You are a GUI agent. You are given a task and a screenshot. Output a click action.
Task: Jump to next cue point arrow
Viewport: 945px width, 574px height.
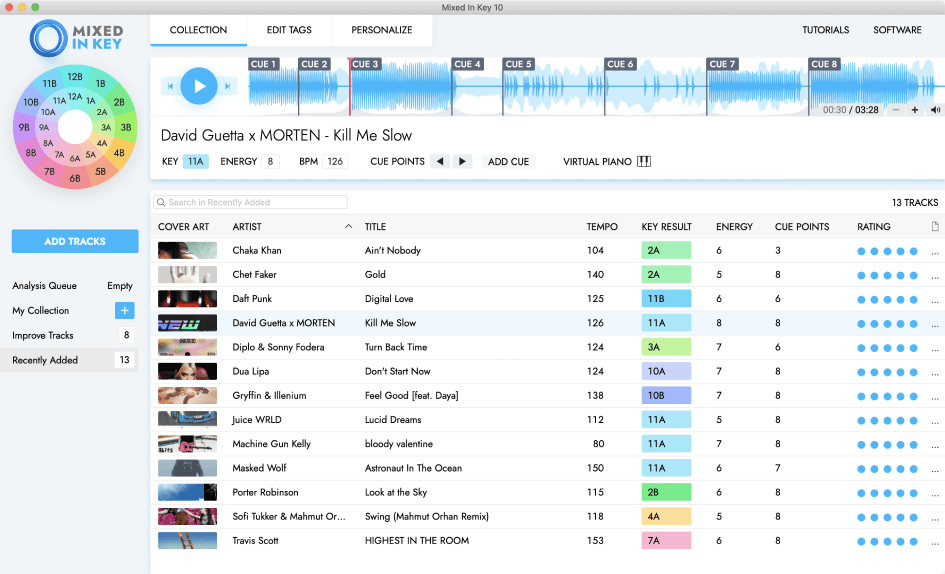(462, 162)
